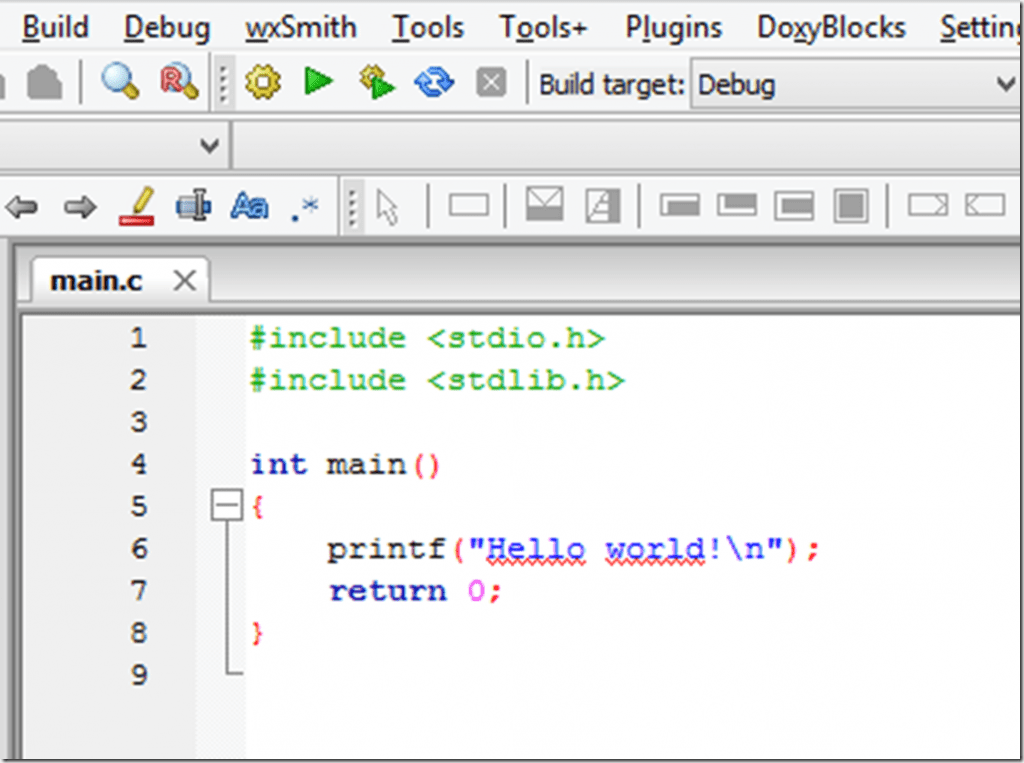Image resolution: width=1024 pixels, height=763 pixels.
Task: Click the Find magnifier icon
Action: coord(120,82)
